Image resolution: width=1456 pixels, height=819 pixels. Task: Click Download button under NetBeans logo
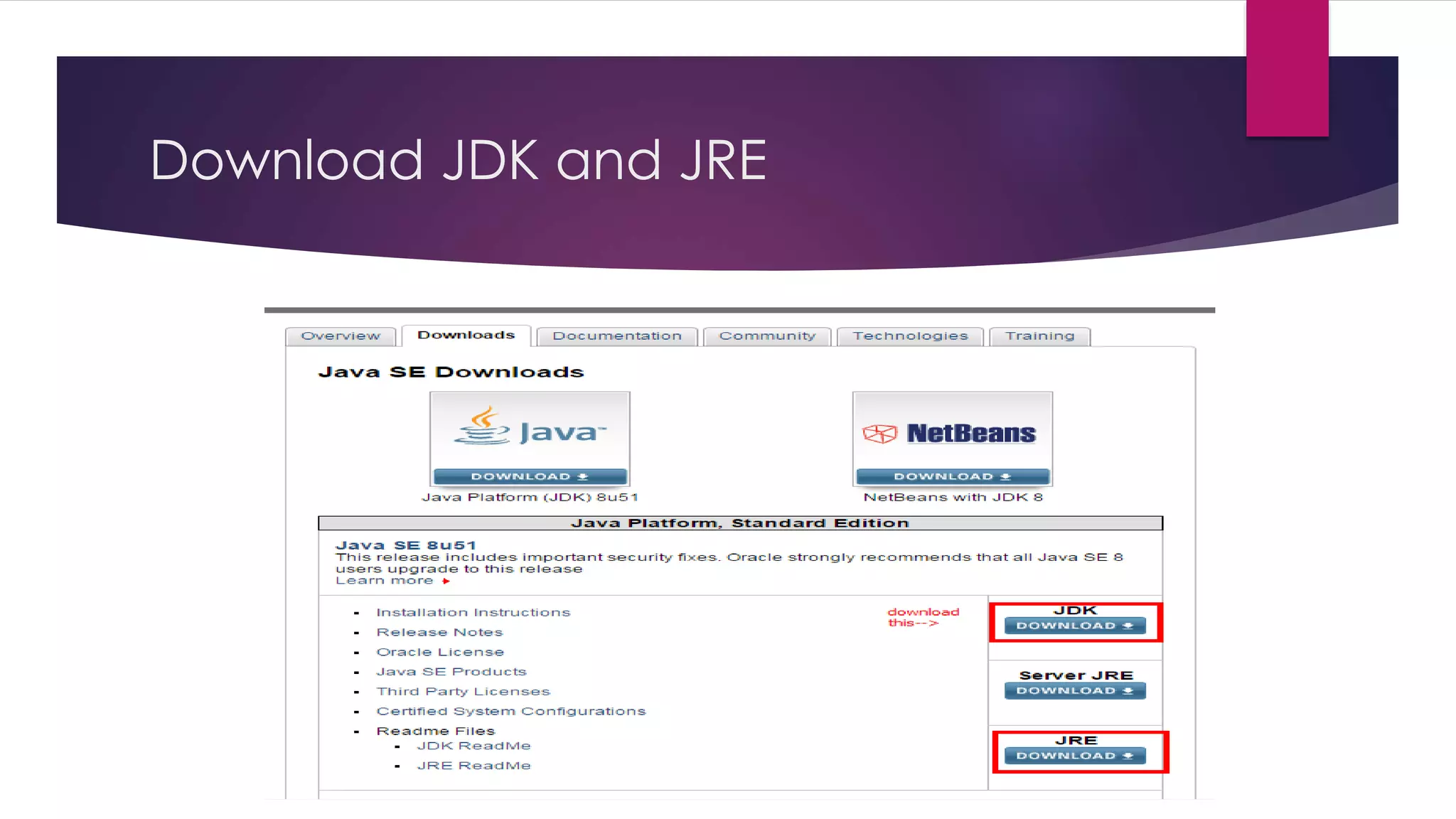pyautogui.click(x=953, y=476)
